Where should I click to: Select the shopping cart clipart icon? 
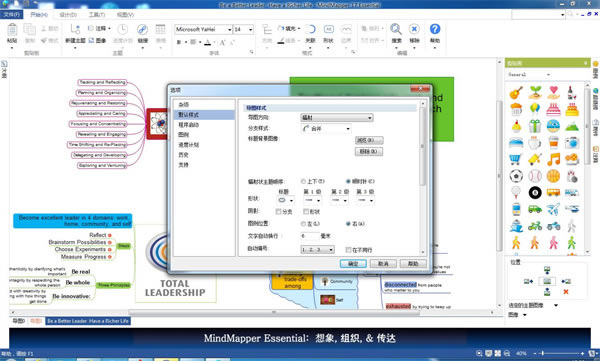click(516, 159)
